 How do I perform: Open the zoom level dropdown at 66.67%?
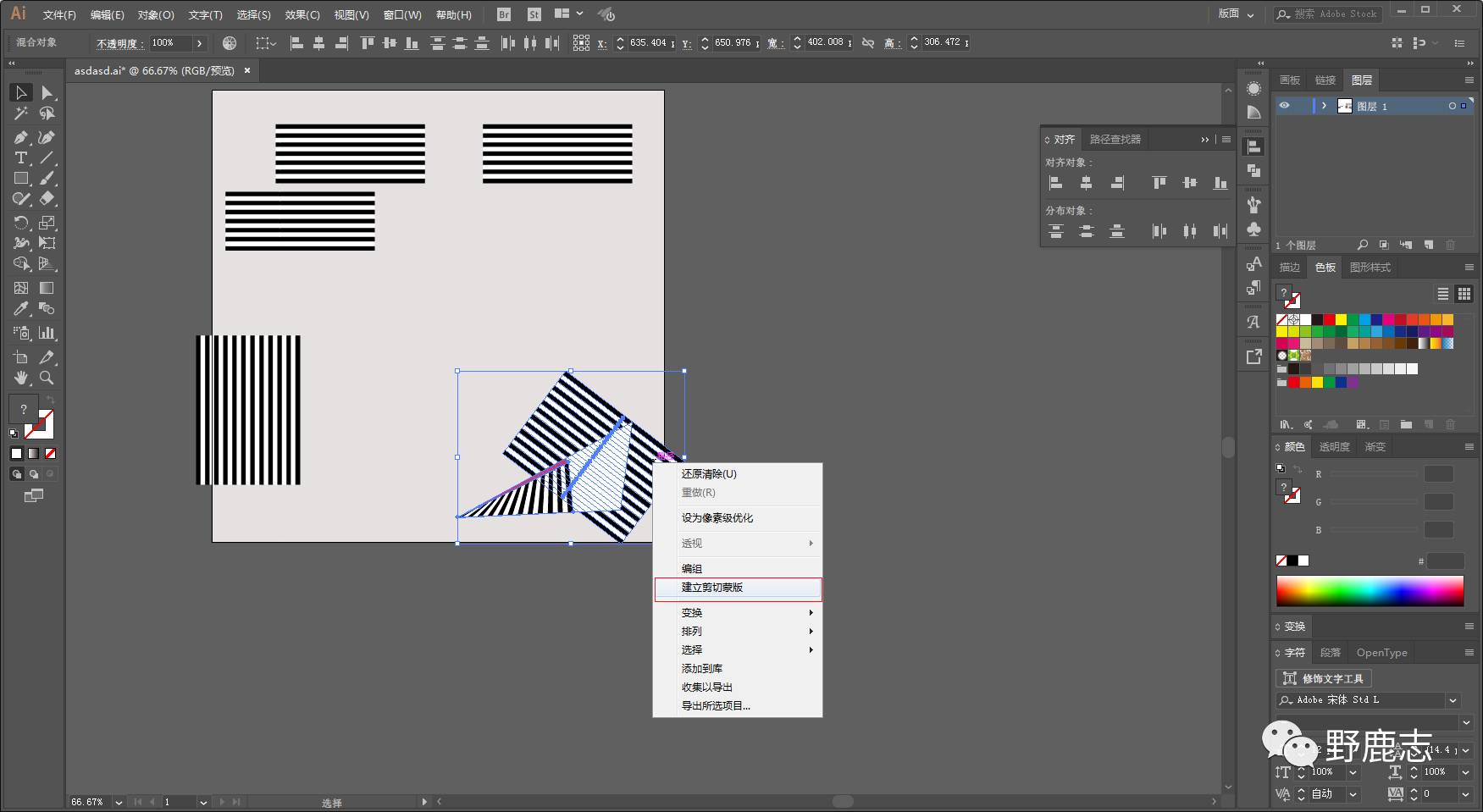coord(119,802)
